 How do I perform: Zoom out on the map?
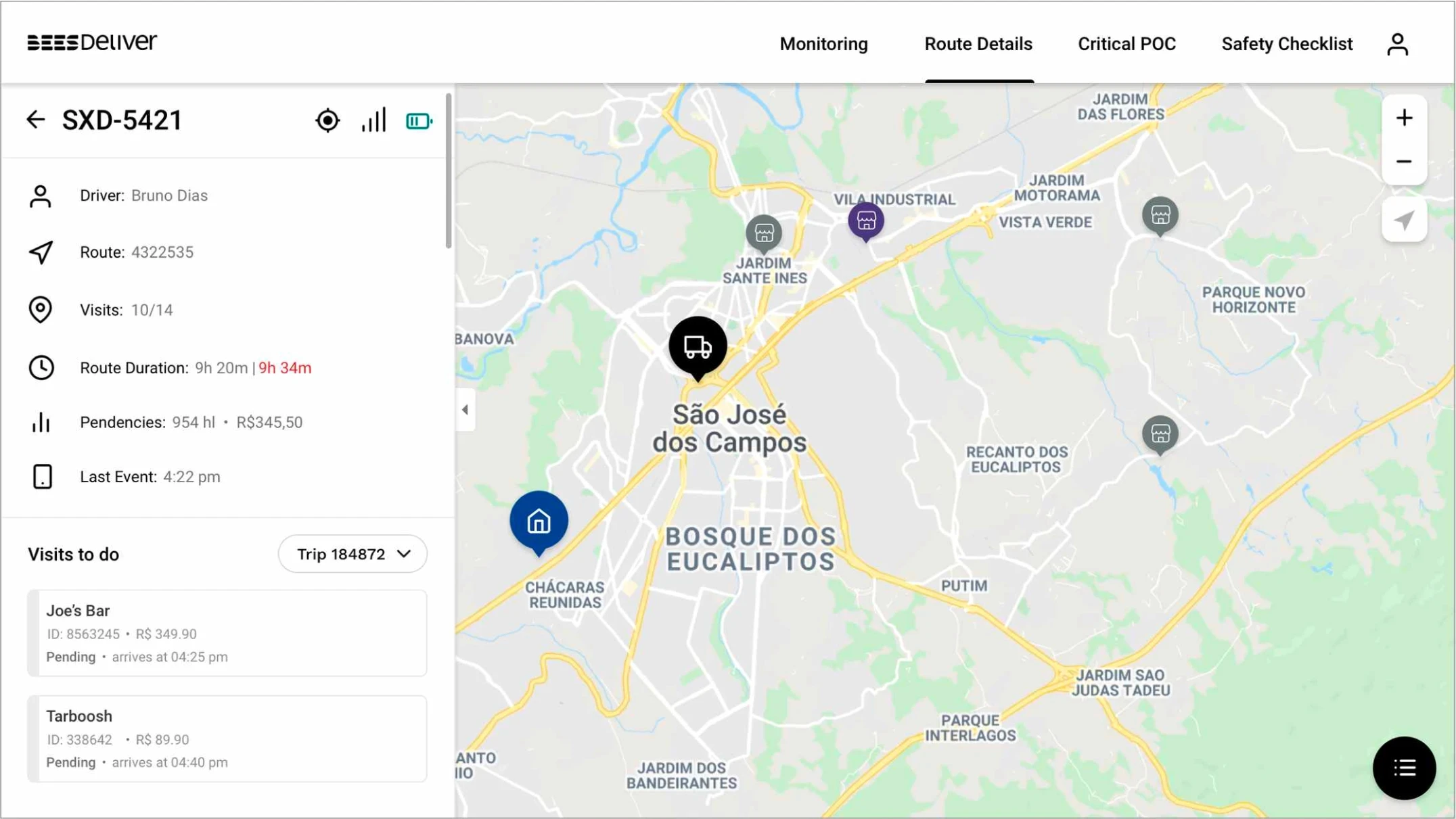pyautogui.click(x=1404, y=162)
